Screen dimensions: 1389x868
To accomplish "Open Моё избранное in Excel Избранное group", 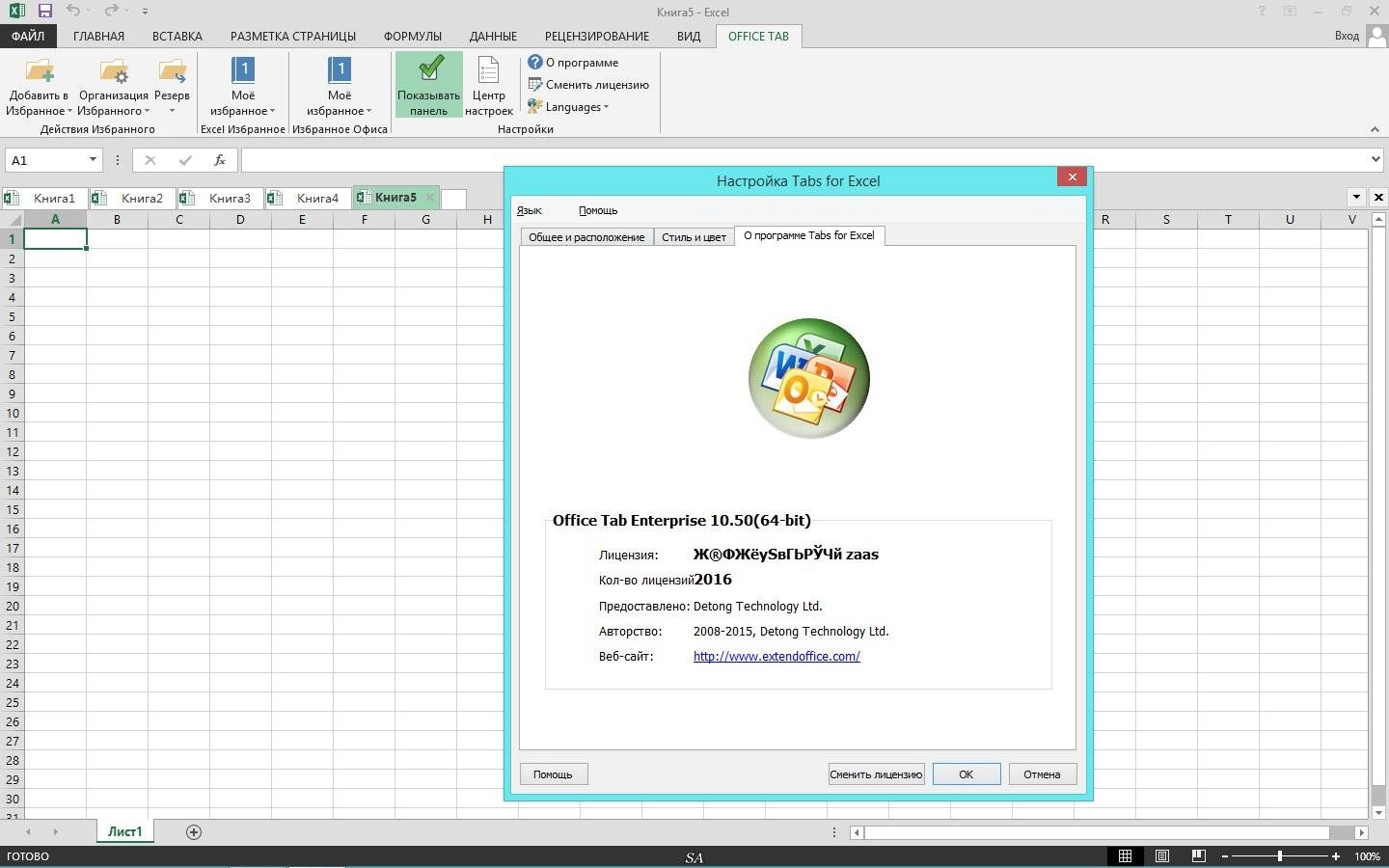I will point(242,85).
